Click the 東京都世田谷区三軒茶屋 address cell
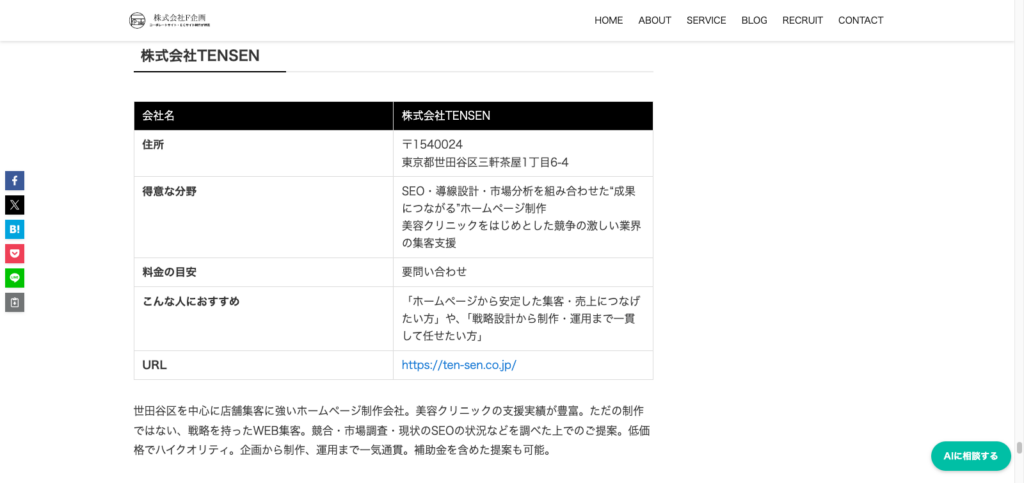Viewport: 1024px width, 483px height. (485, 162)
